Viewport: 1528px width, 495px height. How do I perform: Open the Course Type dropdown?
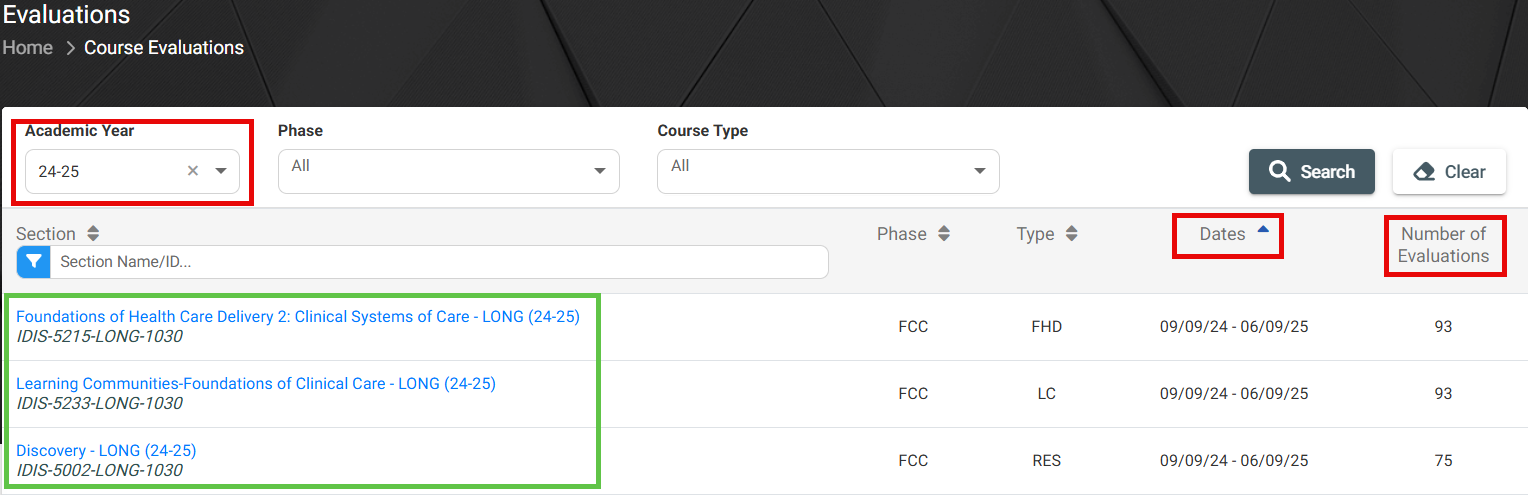pos(827,171)
